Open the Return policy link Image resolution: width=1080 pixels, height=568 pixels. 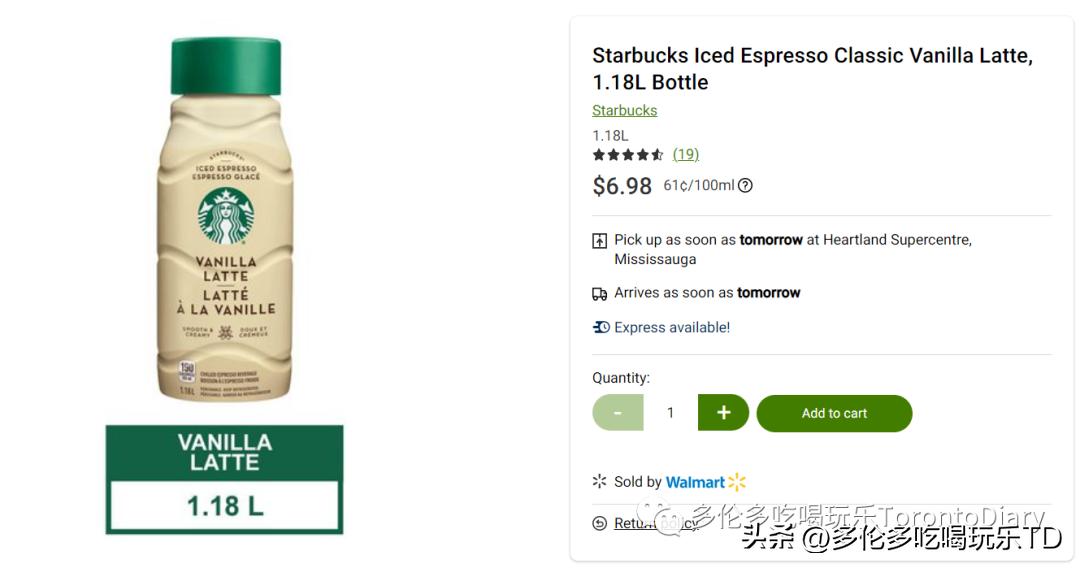642,523
